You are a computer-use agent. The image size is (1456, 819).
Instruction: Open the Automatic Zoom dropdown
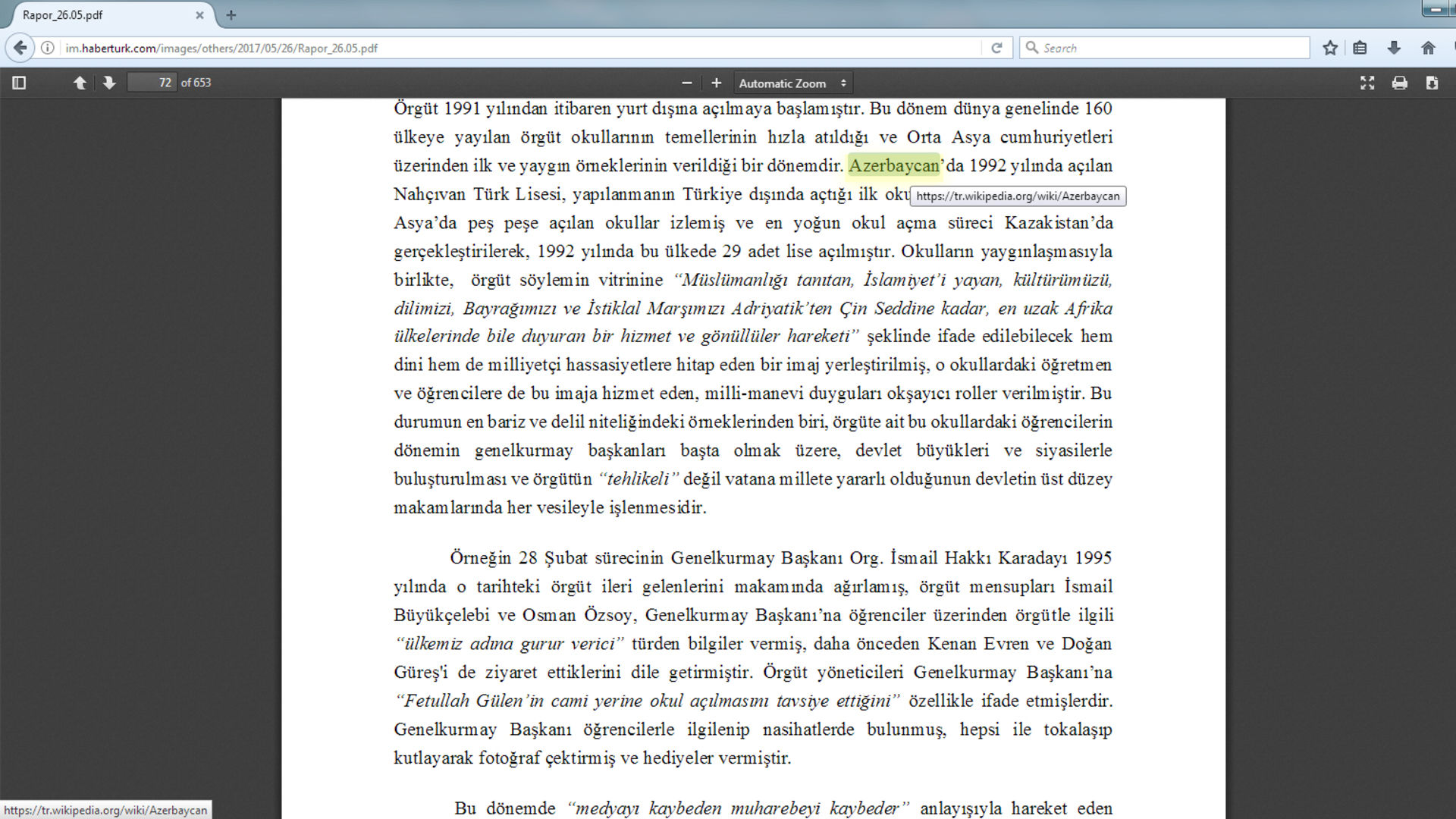[x=792, y=83]
